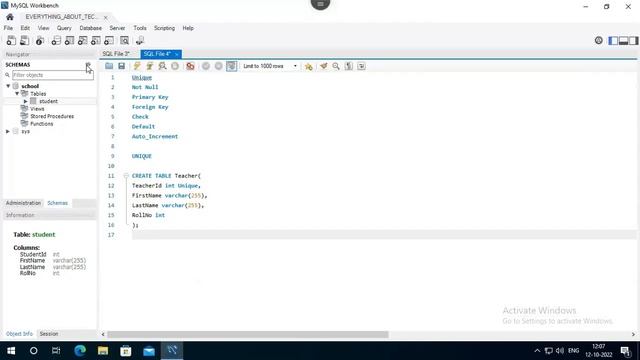Open find panel magnifier icon
Screen dimensions: 640x360
(x=336, y=66)
